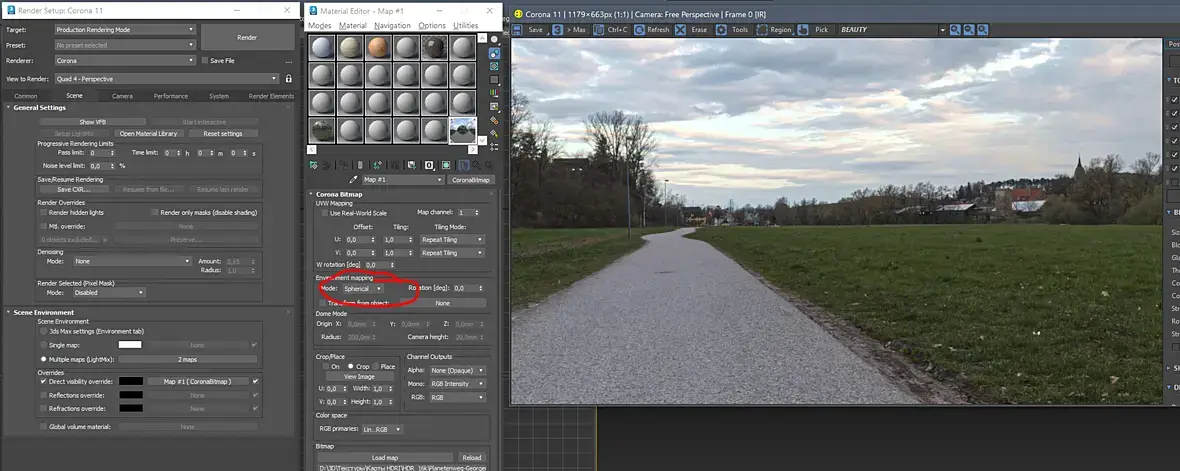
Task: Toggle Show Shaded Material in Viewport icon
Action: click(446, 165)
